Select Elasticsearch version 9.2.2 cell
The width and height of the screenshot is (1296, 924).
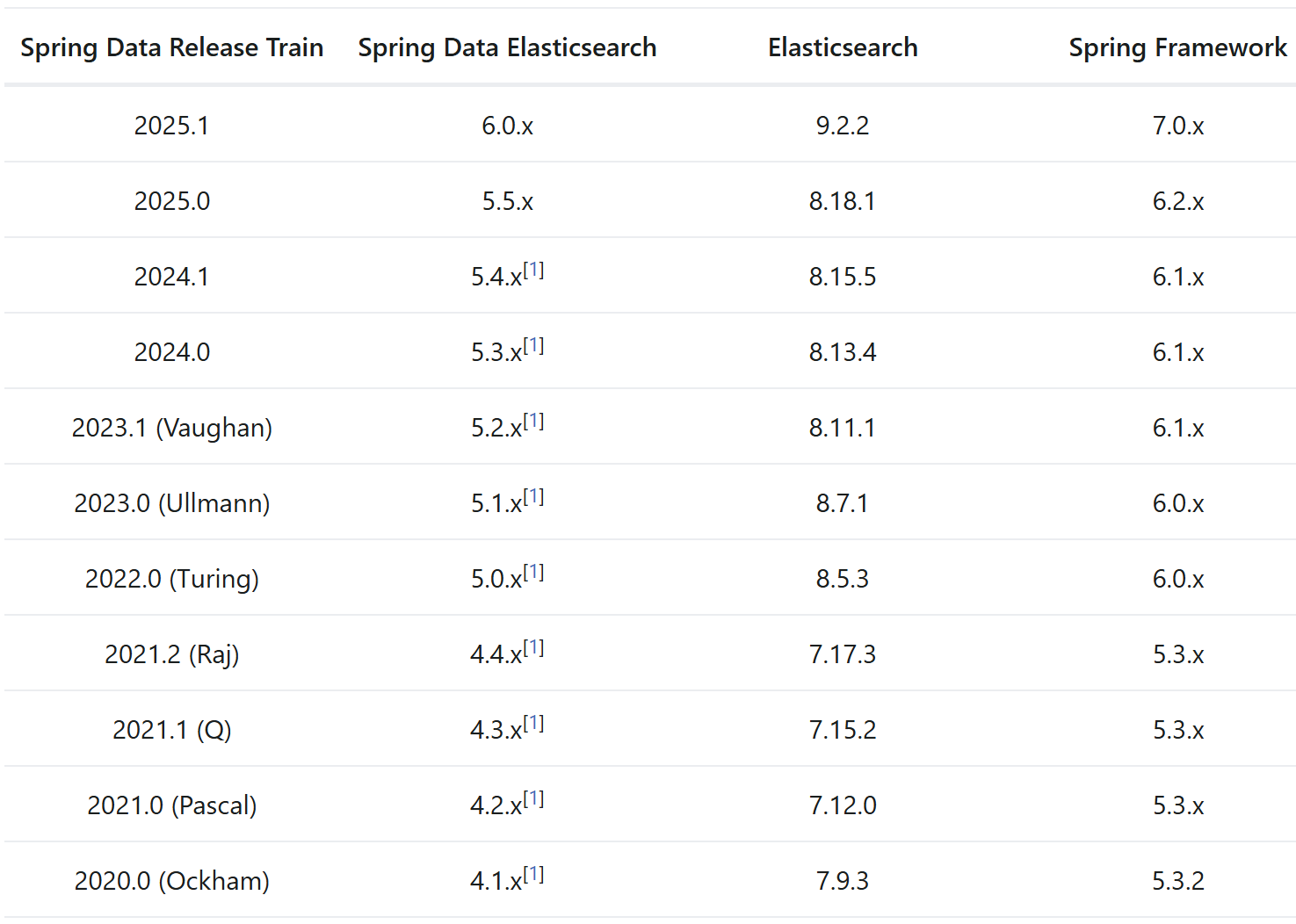pyautogui.click(x=843, y=126)
